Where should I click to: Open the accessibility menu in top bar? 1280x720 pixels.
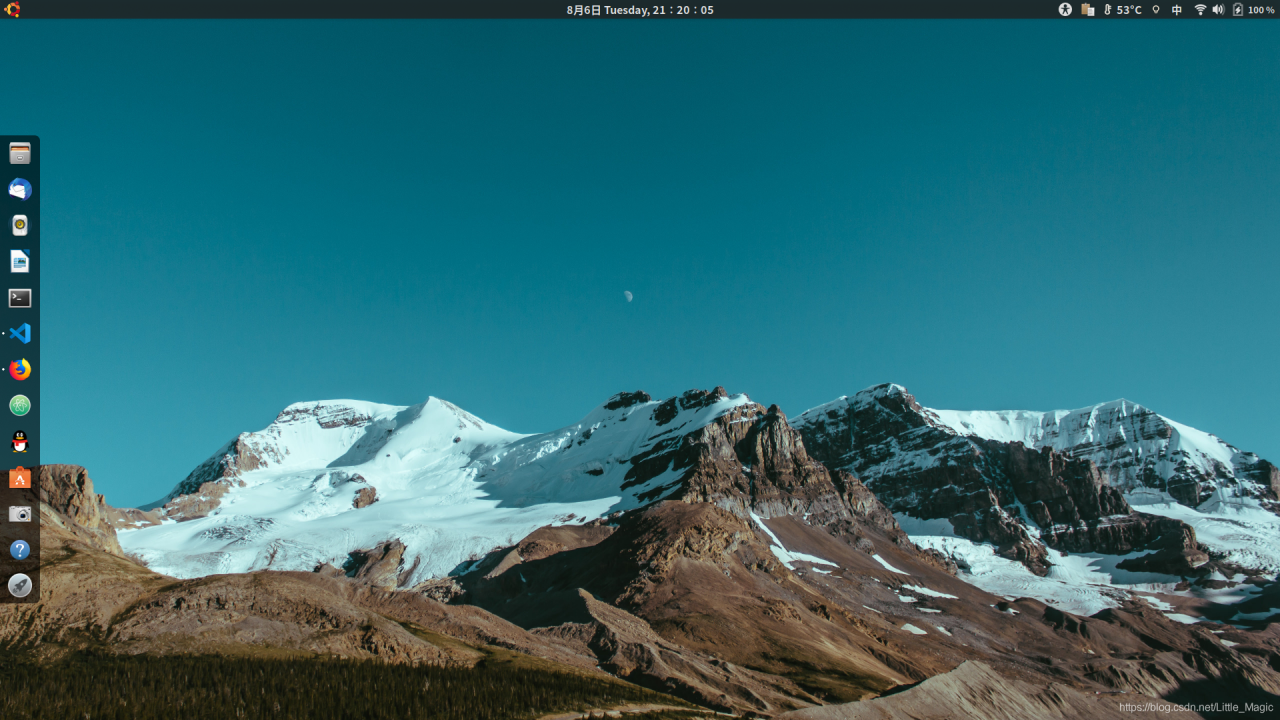tap(1065, 9)
